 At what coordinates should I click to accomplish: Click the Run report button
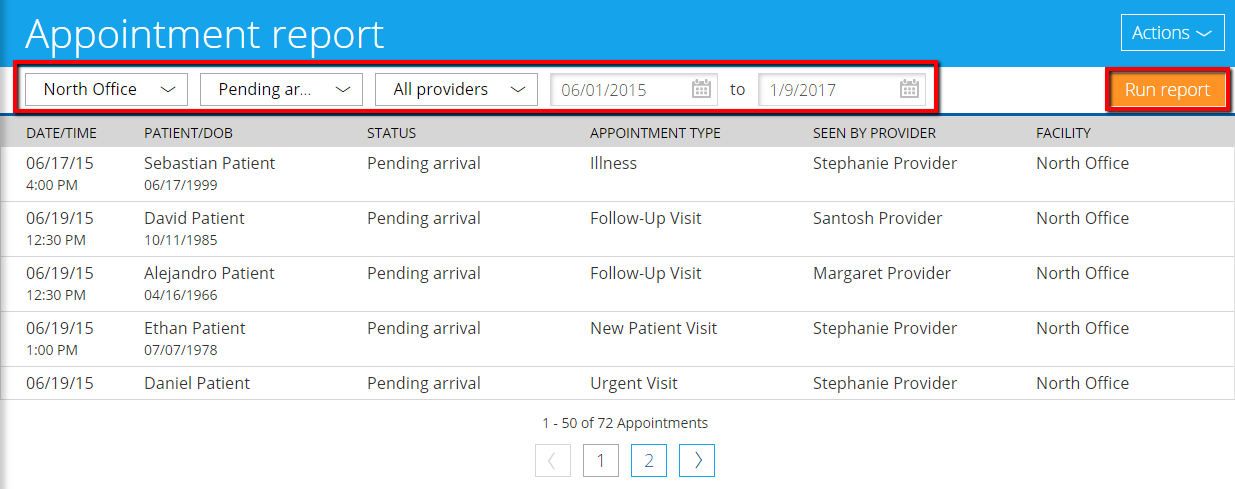coord(1167,89)
